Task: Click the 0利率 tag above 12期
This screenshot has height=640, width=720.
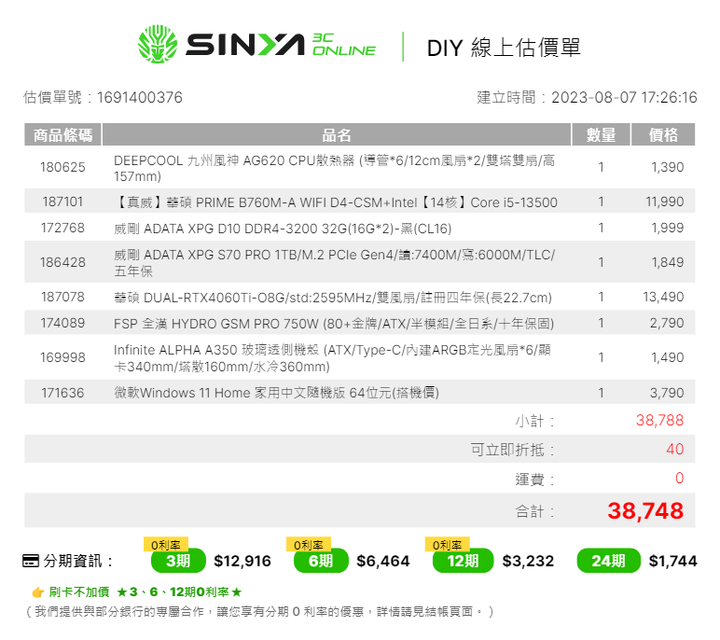Action: pyautogui.click(x=447, y=545)
